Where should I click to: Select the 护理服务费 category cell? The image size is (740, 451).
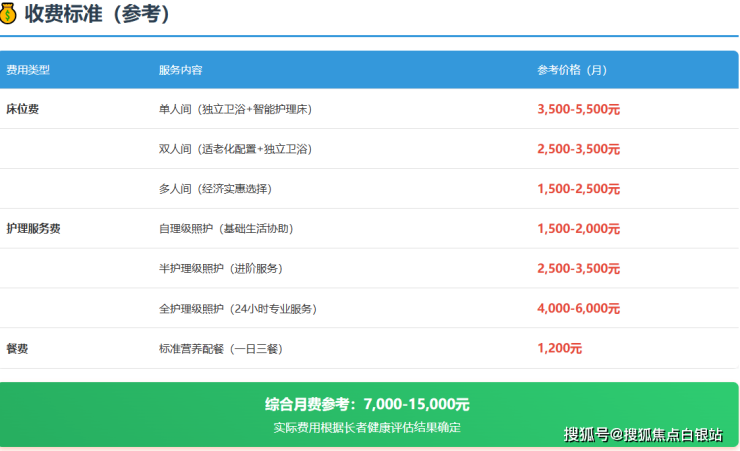click(x=33, y=229)
